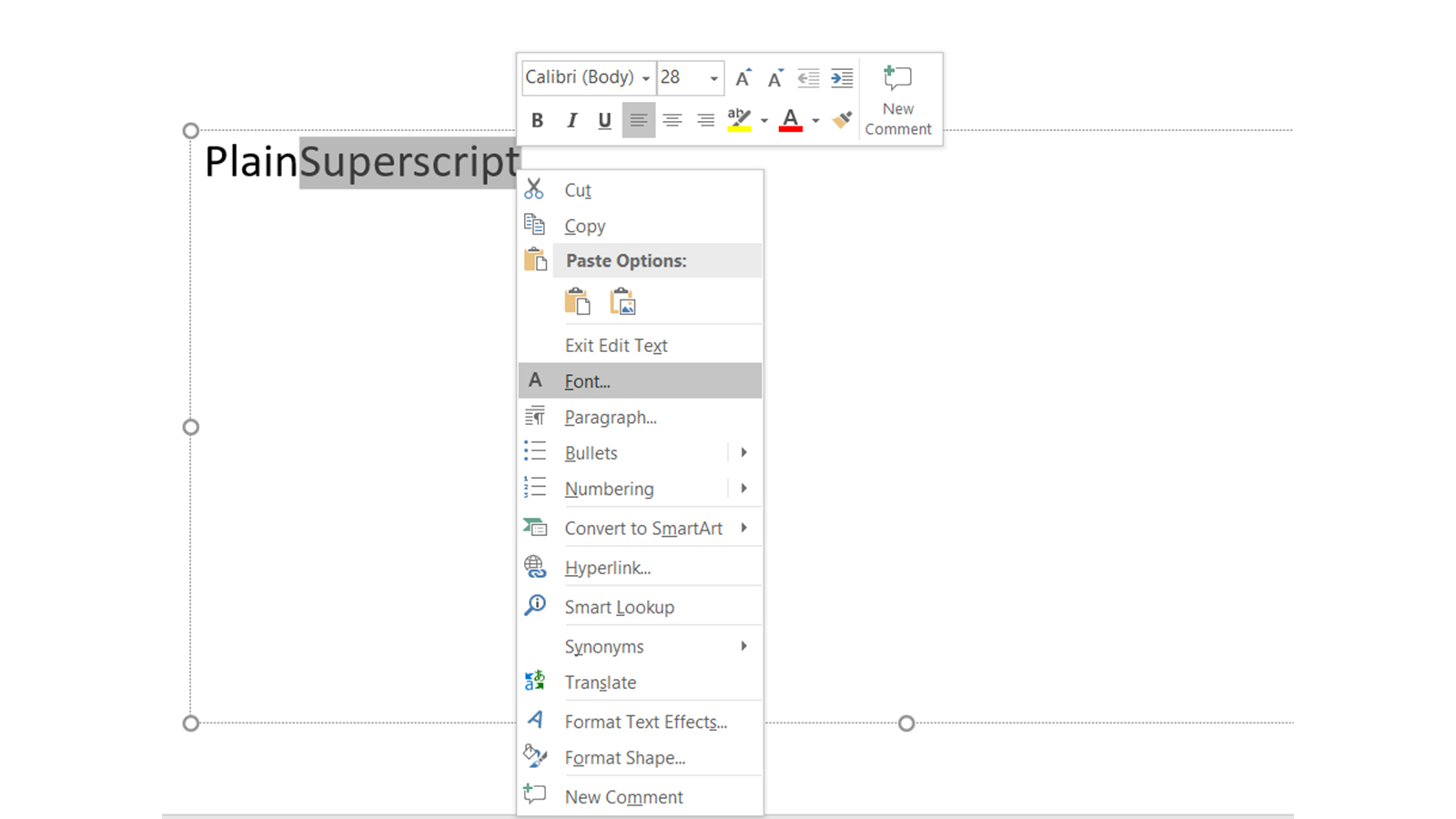Click the highlighted word Superscript in the slide

(409, 162)
